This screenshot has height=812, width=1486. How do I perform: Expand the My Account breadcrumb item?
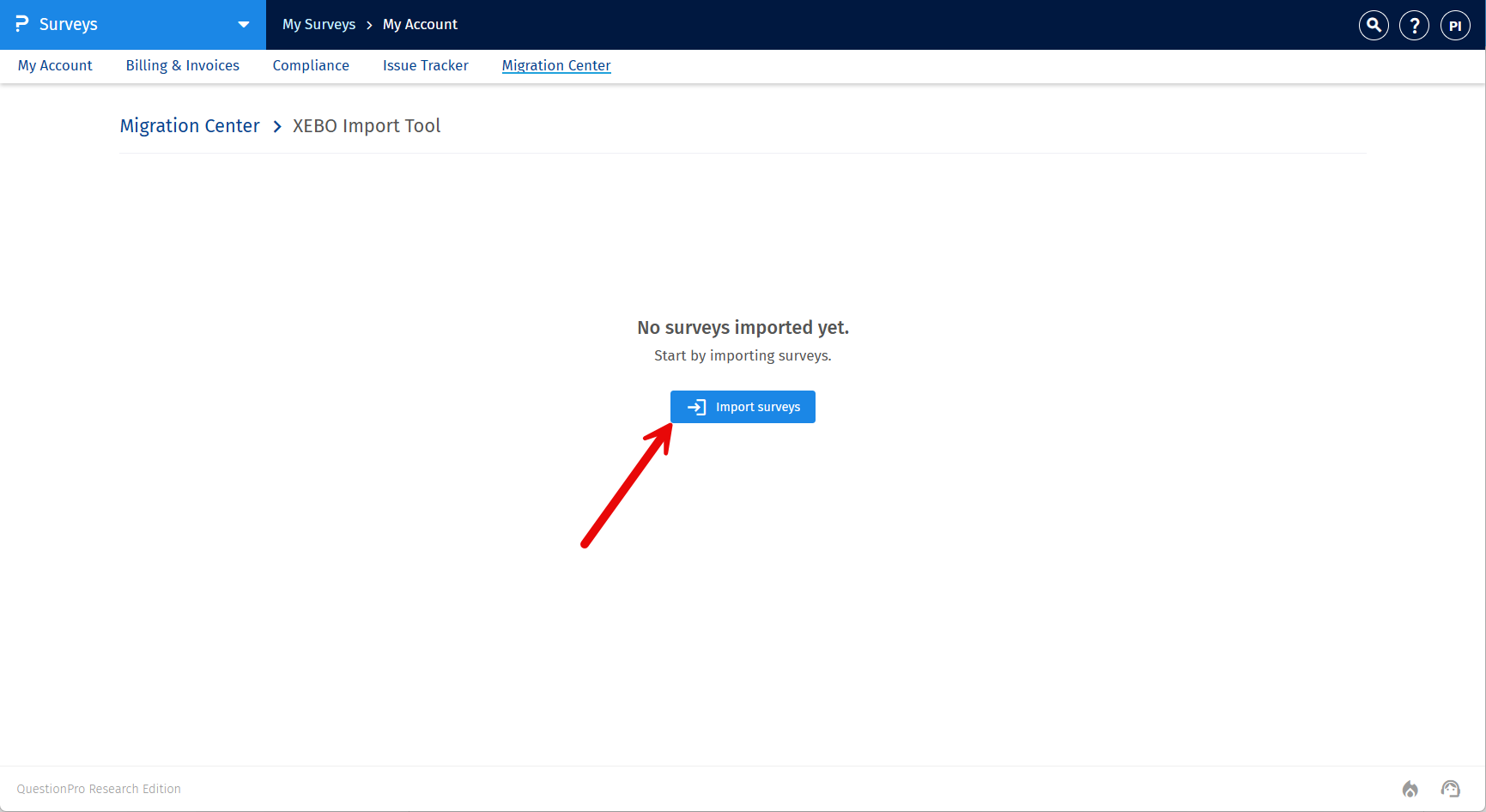pos(420,24)
